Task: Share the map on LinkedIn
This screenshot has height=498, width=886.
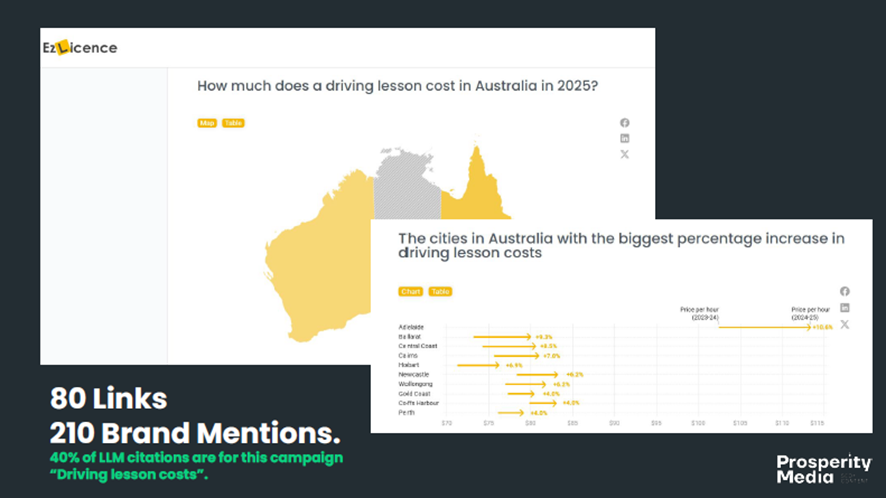Action: tap(625, 138)
